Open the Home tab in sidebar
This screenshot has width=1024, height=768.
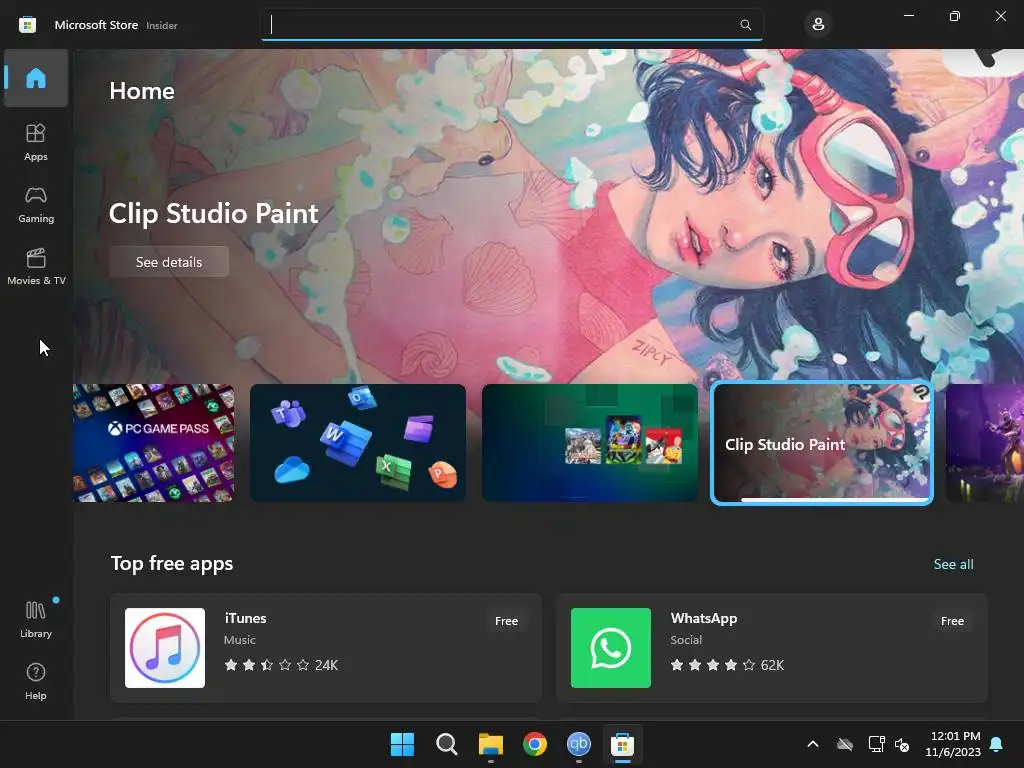(36, 78)
